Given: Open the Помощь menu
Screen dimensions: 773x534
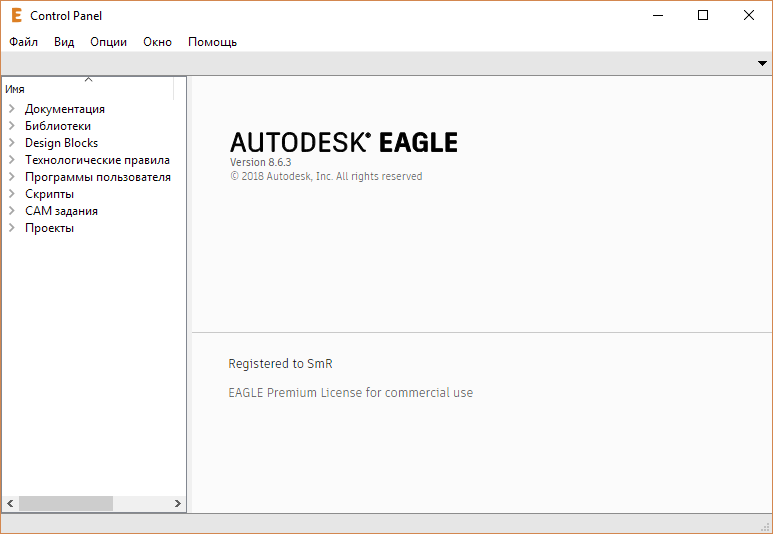Looking at the screenshot, I should [x=212, y=42].
